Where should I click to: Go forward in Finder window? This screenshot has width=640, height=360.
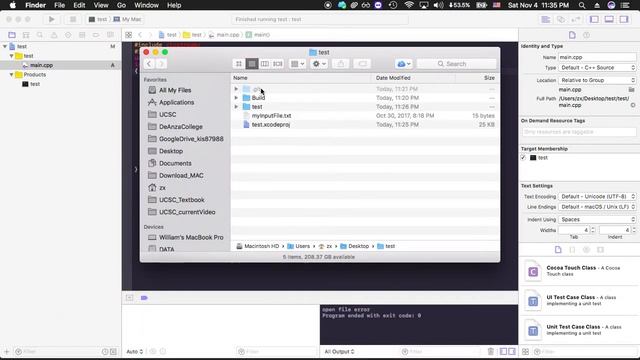[x=161, y=64]
